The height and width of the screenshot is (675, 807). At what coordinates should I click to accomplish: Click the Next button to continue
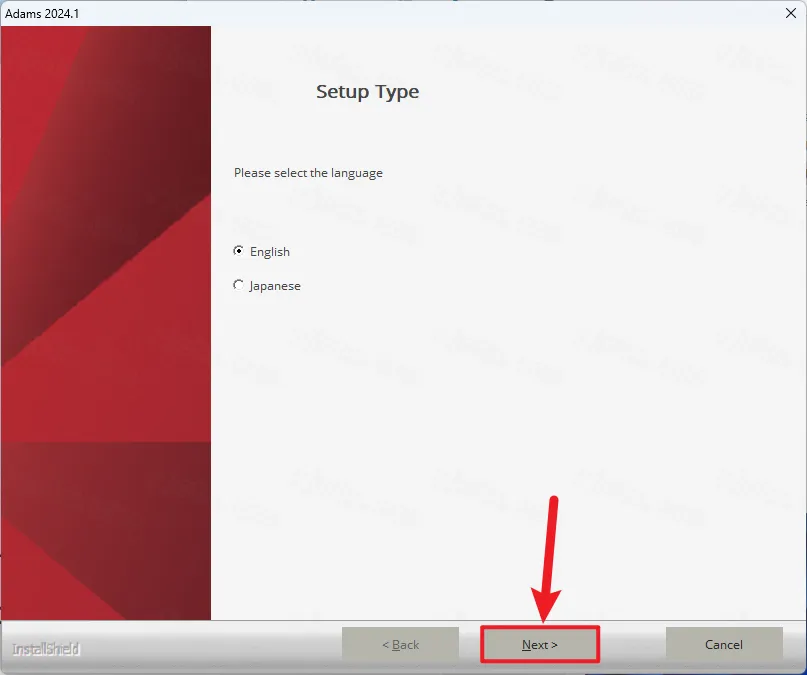coord(540,645)
